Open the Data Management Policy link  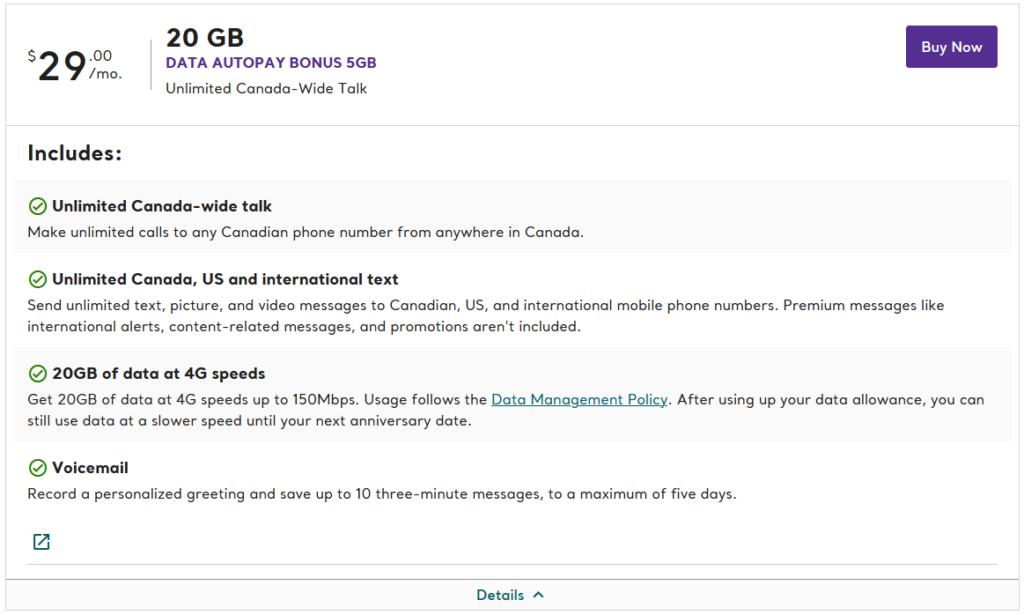[579, 399]
